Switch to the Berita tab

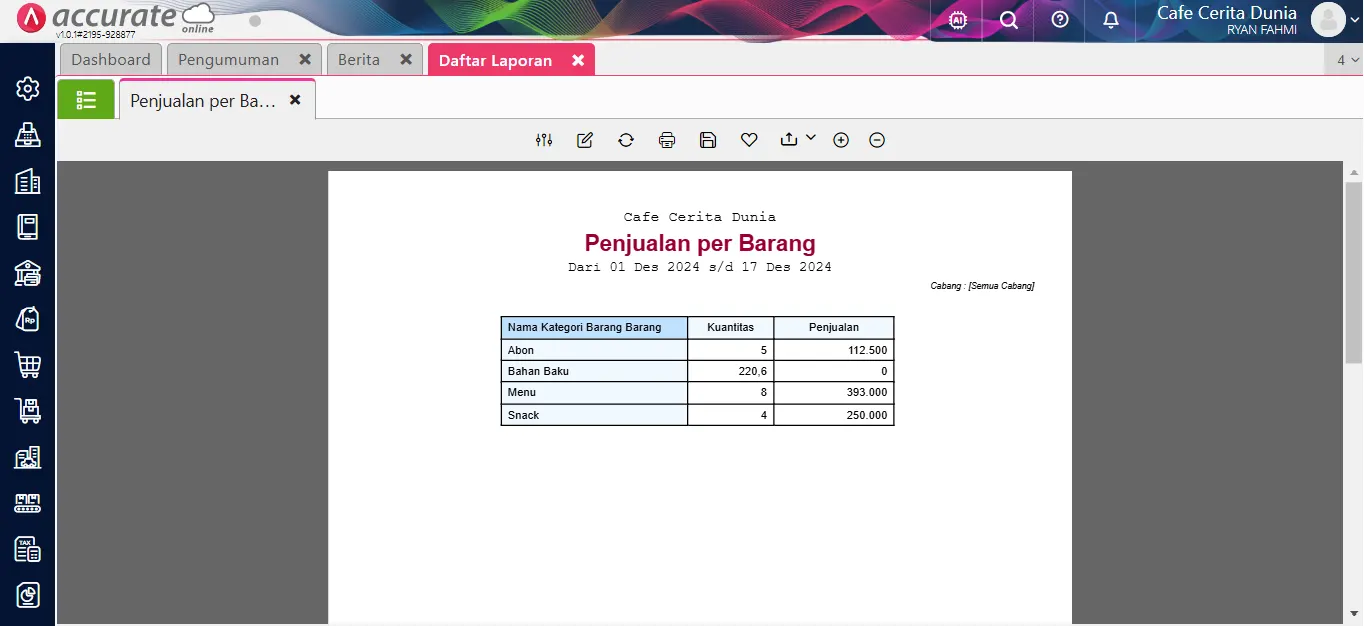[358, 59]
